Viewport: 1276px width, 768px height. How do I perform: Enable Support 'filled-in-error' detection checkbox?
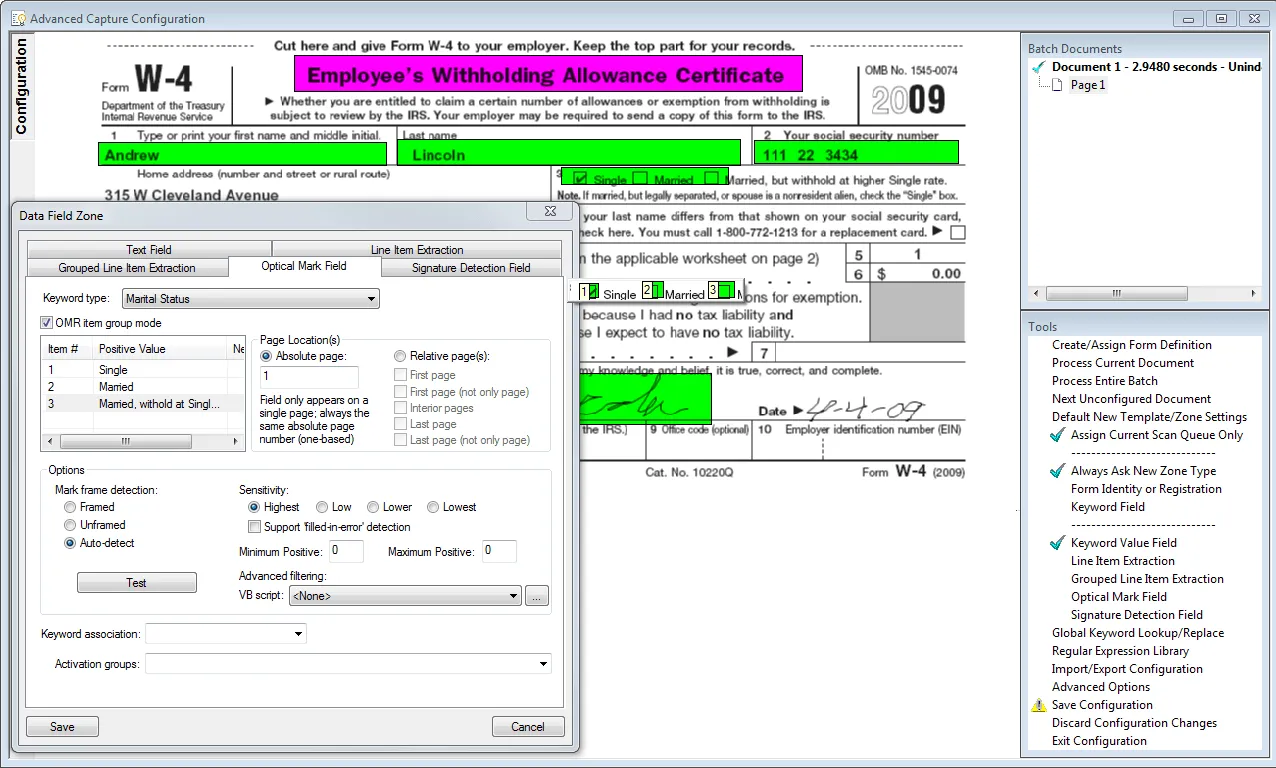[255, 527]
